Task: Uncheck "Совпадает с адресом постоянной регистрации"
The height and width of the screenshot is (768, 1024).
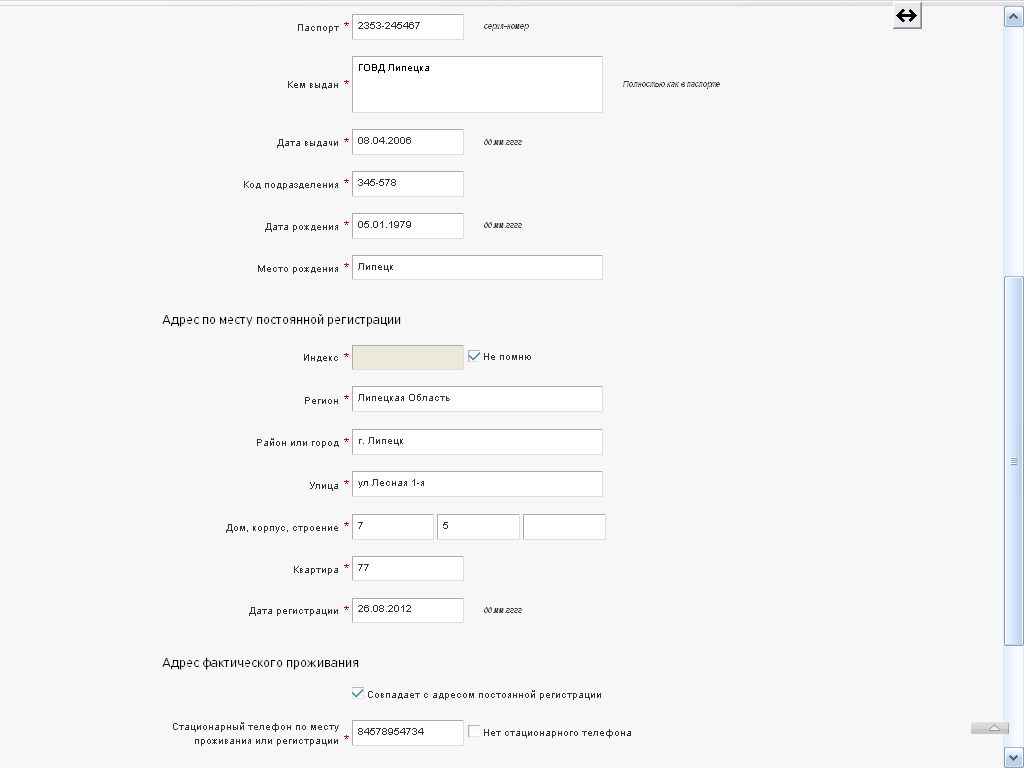Action: tap(358, 693)
